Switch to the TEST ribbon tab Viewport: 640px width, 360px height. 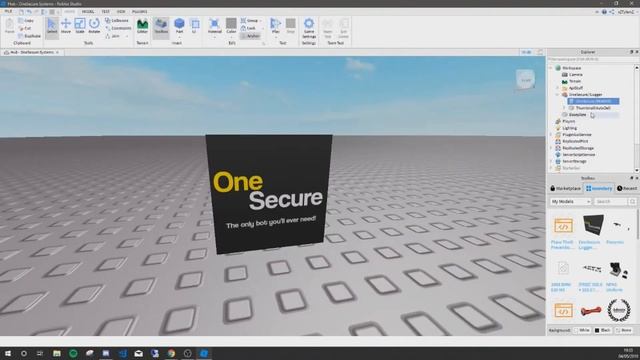pyautogui.click(x=105, y=11)
